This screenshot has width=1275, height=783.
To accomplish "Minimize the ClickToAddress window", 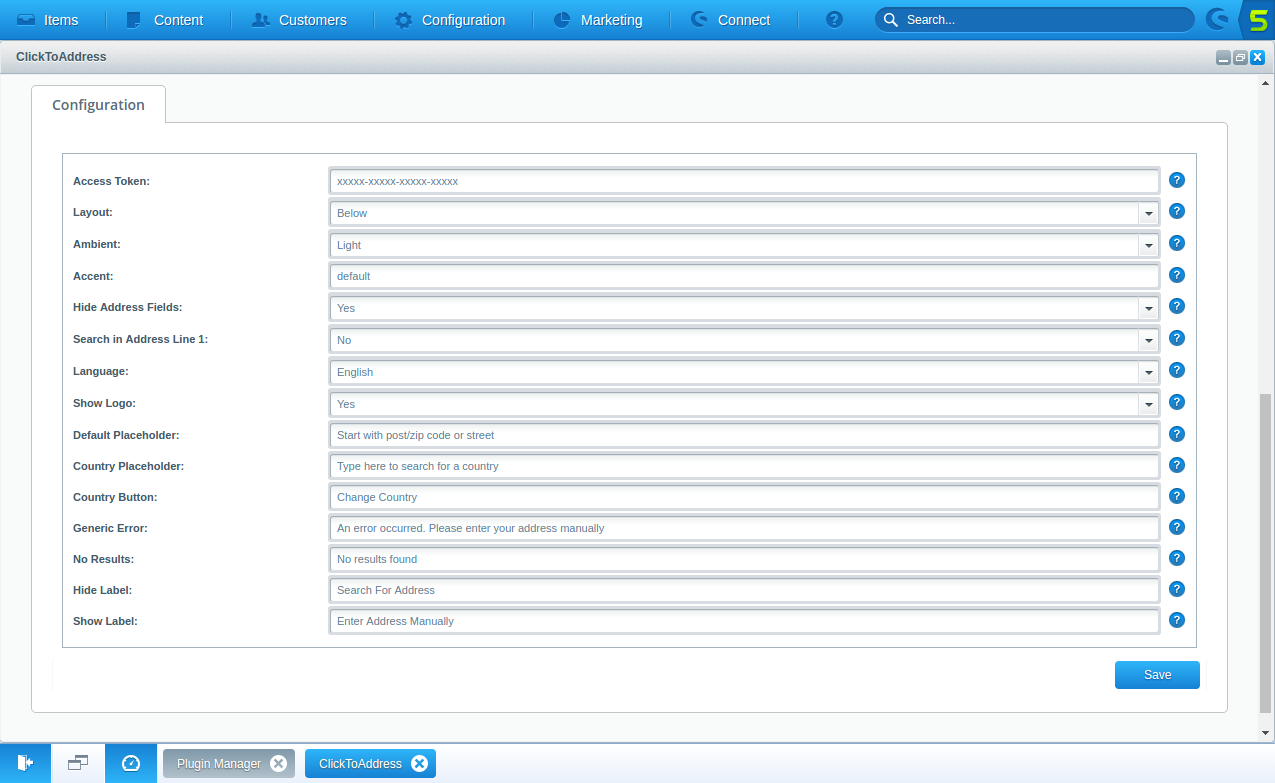I will click(x=1223, y=58).
